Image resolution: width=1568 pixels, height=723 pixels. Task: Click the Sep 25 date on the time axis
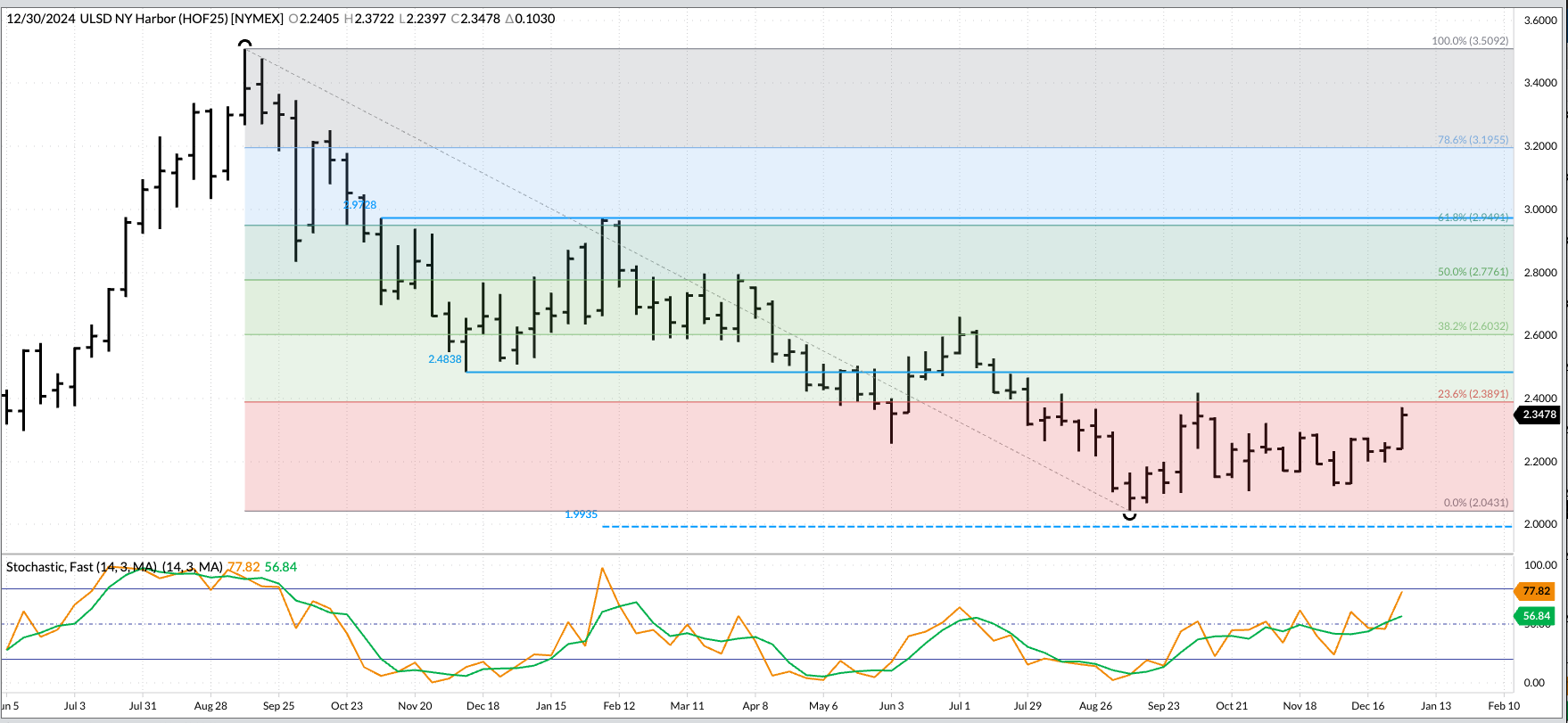tap(278, 705)
